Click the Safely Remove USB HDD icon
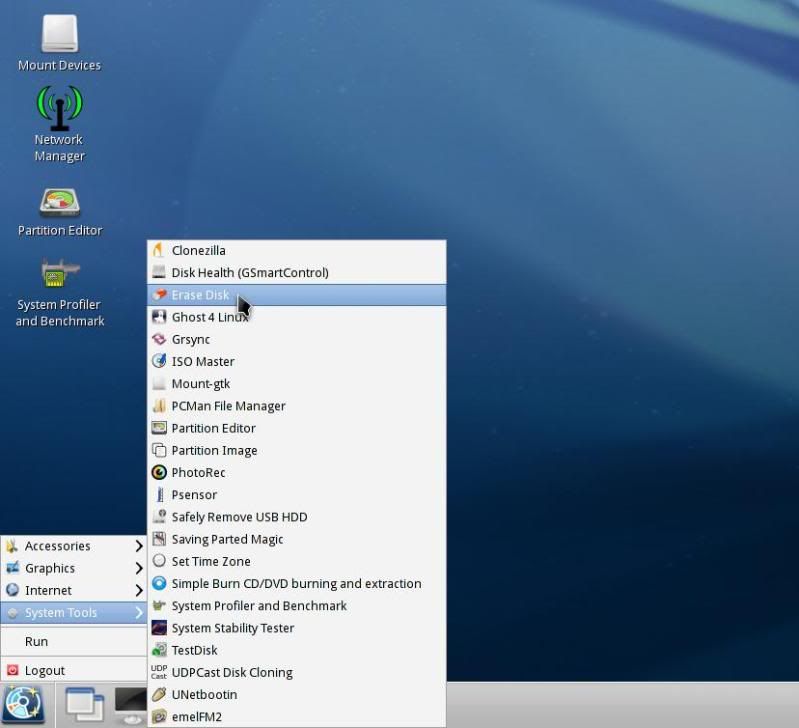This screenshot has height=728, width=799. [x=159, y=517]
